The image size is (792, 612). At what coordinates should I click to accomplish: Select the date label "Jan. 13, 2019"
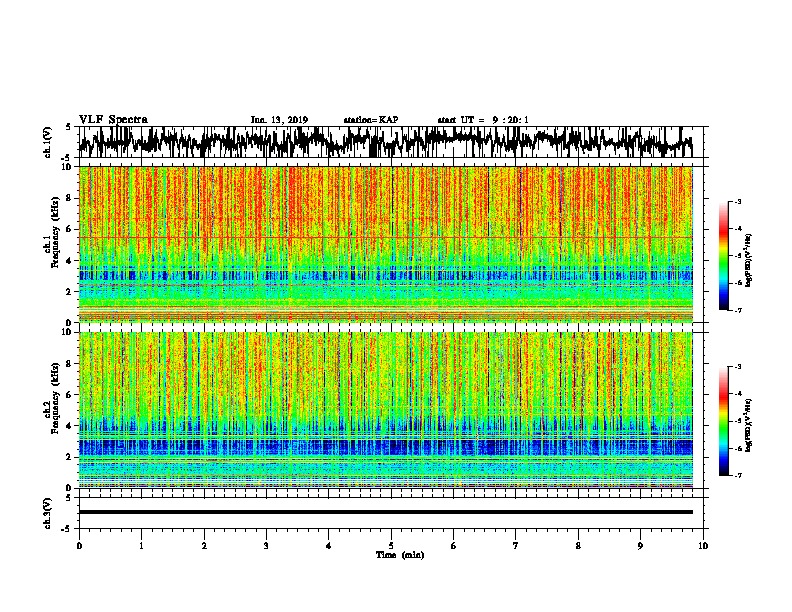pos(279,120)
